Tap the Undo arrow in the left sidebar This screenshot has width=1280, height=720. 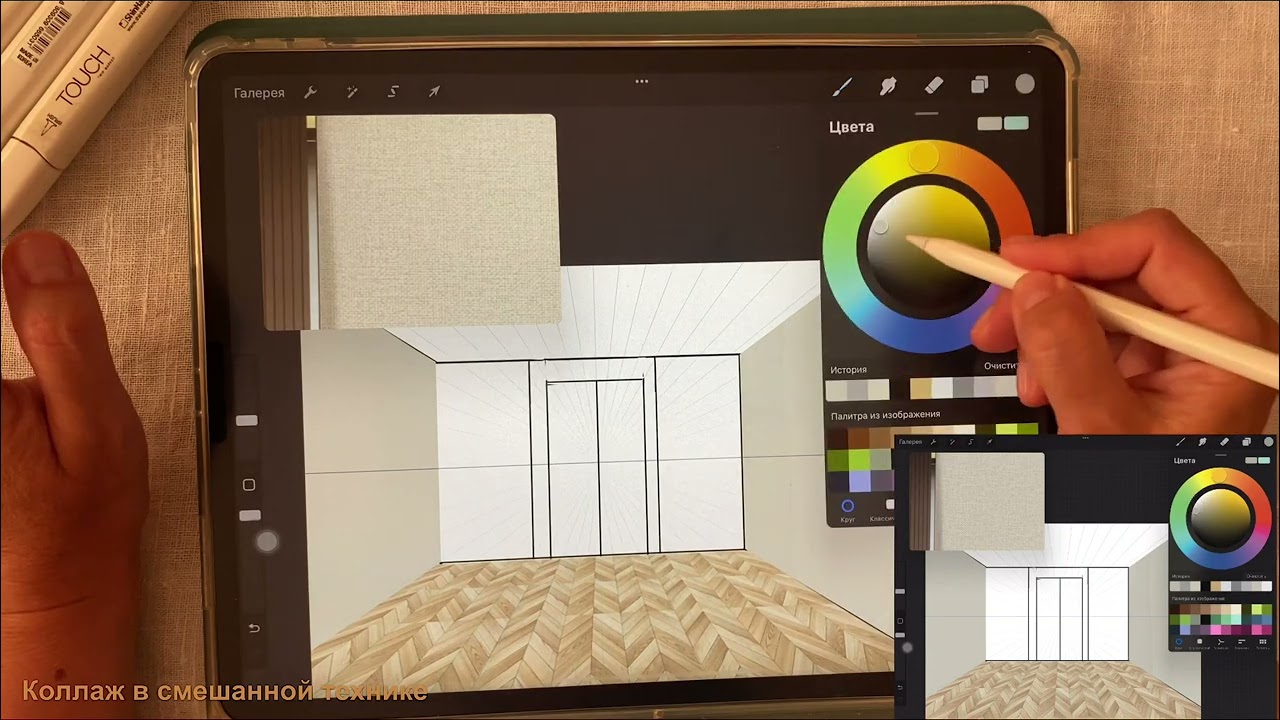(254, 628)
